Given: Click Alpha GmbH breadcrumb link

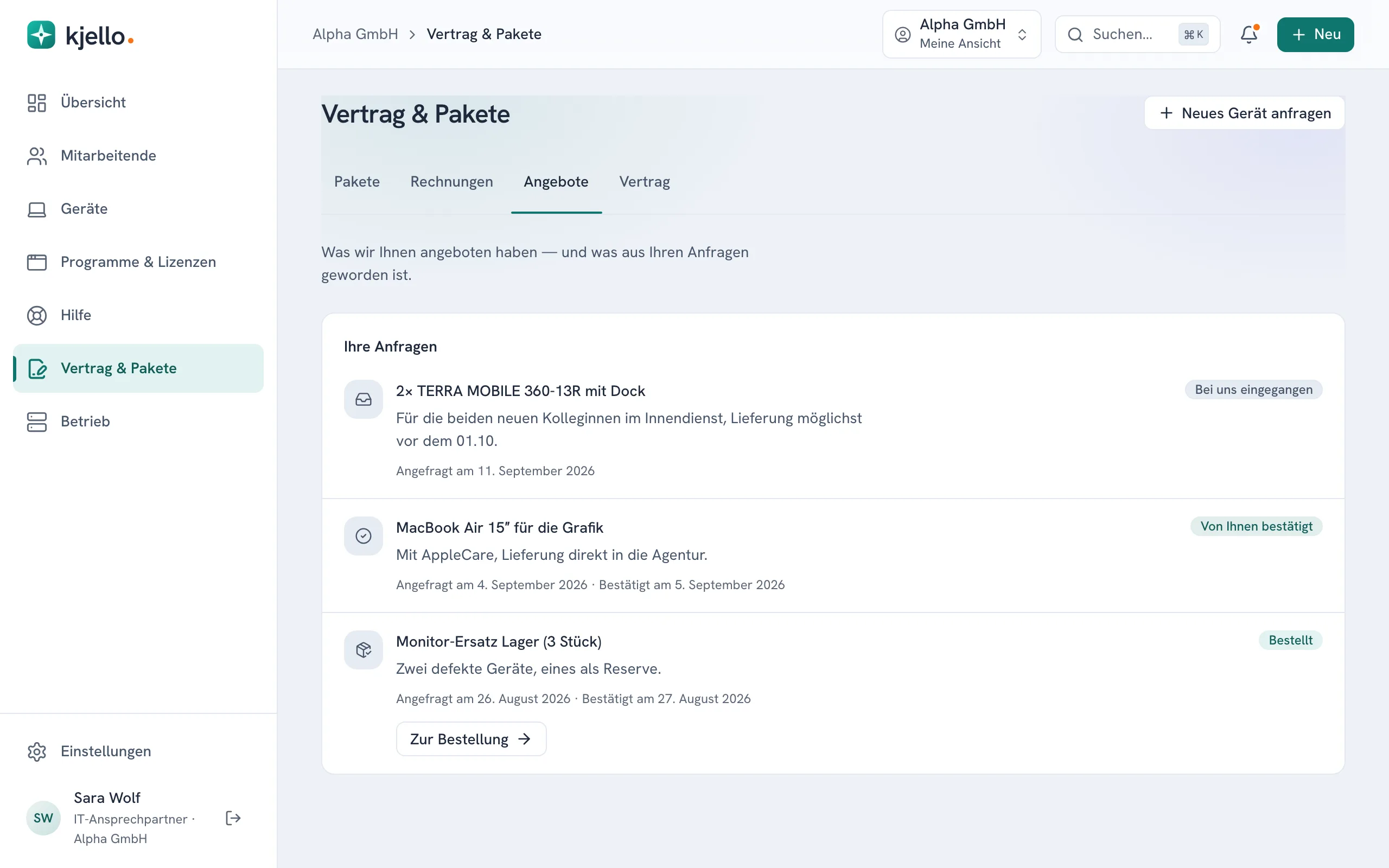Looking at the screenshot, I should 355,34.
